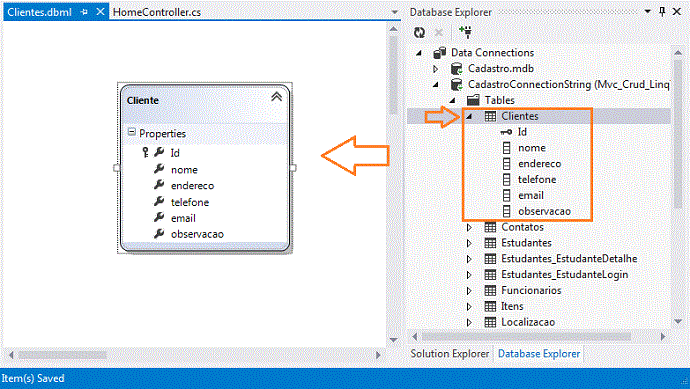This screenshot has width=690, height=389.
Task: Expand the Estudantes_EstudanteDetalhe node
Action: point(469,259)
